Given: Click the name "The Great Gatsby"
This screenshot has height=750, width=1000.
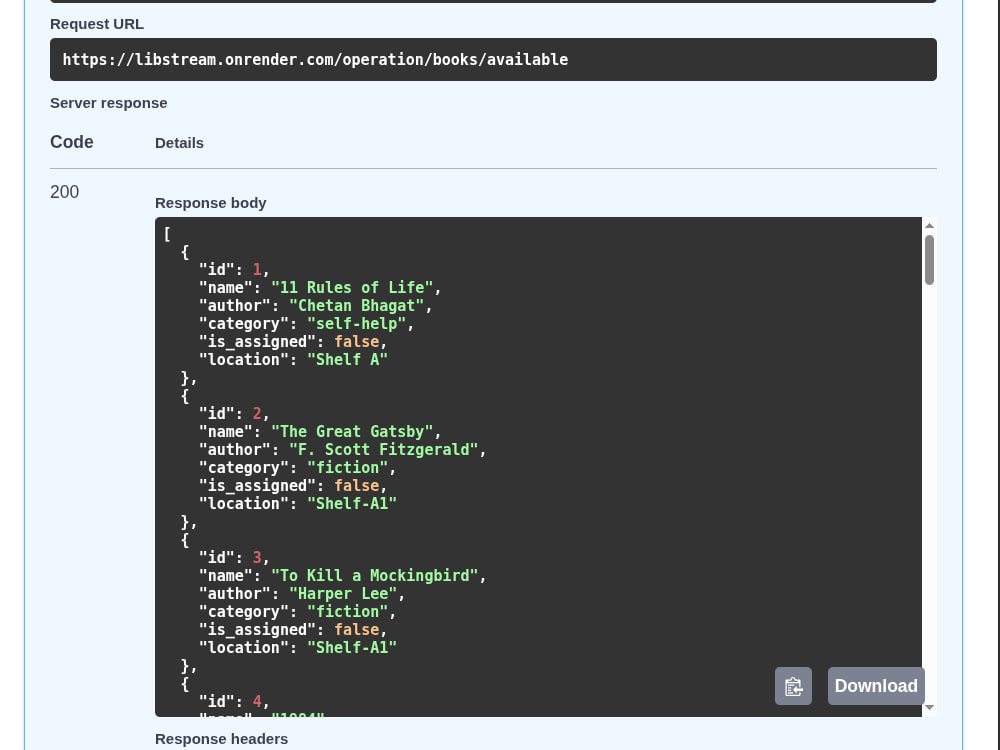Looking at the screenshot, I should [x=352, y=432].
